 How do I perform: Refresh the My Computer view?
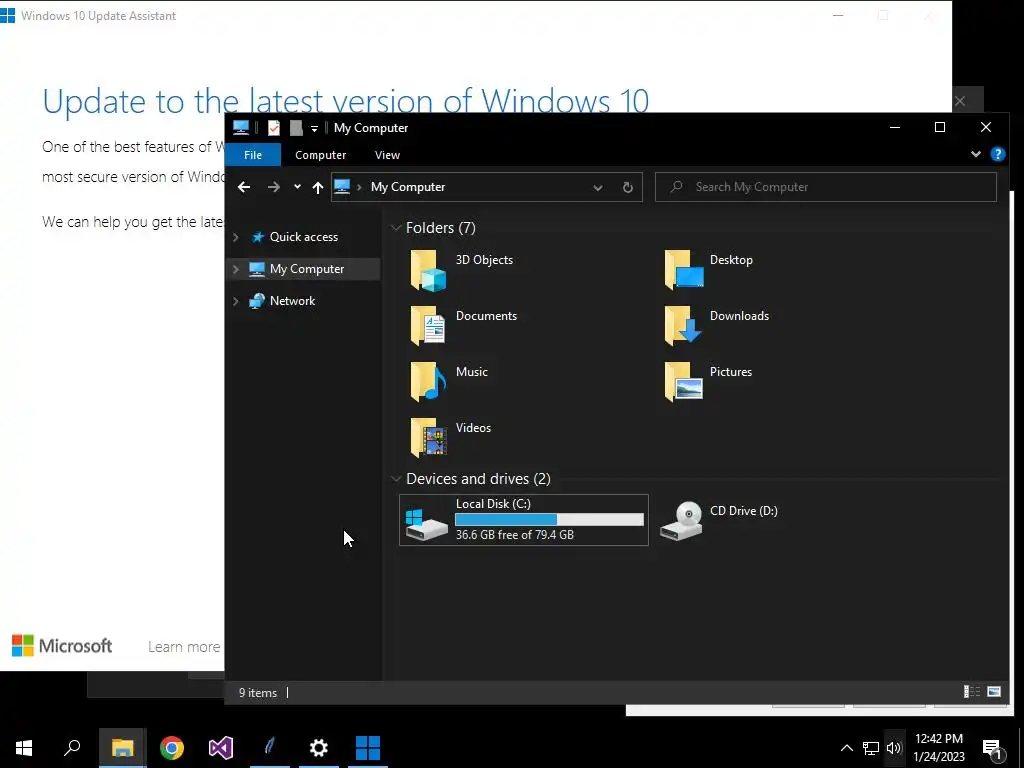click(x=628, y=187)
